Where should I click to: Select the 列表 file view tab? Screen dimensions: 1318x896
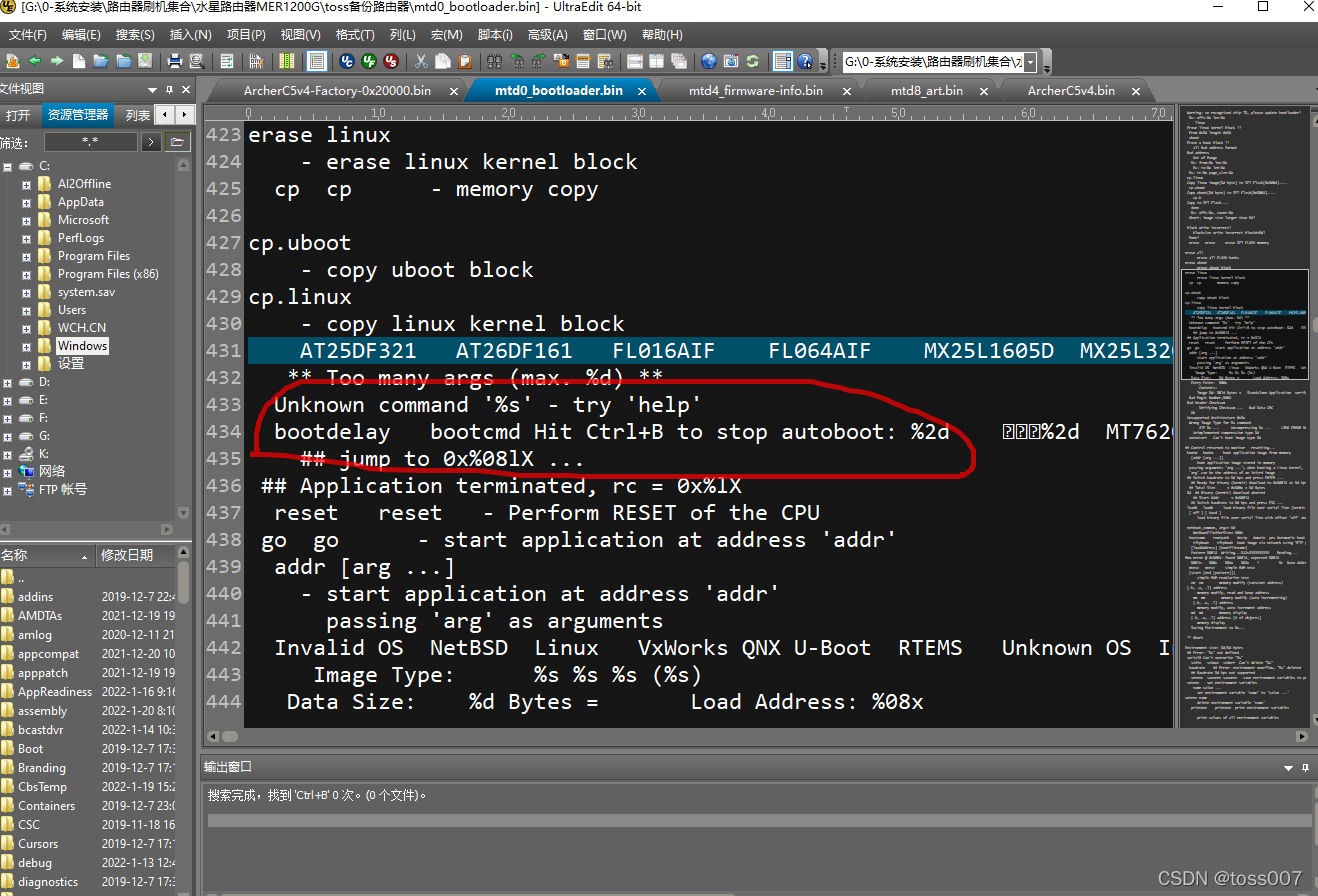[x=138, y=115]
